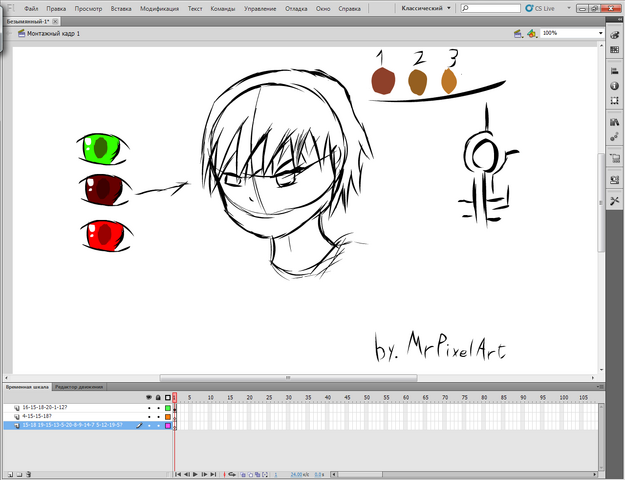Image resolution: width=625 pixels, height=480 pixels.
Task: Lock layer 16-15-18-20-1-12?
Action: (x=158, y=408)
